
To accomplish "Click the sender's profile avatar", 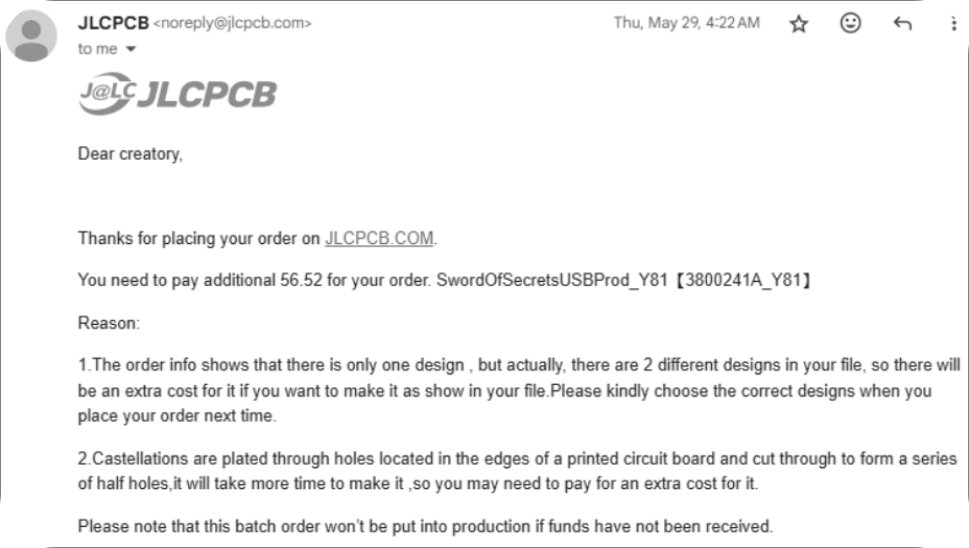I will pyautogui.click(x=32, y=36).
